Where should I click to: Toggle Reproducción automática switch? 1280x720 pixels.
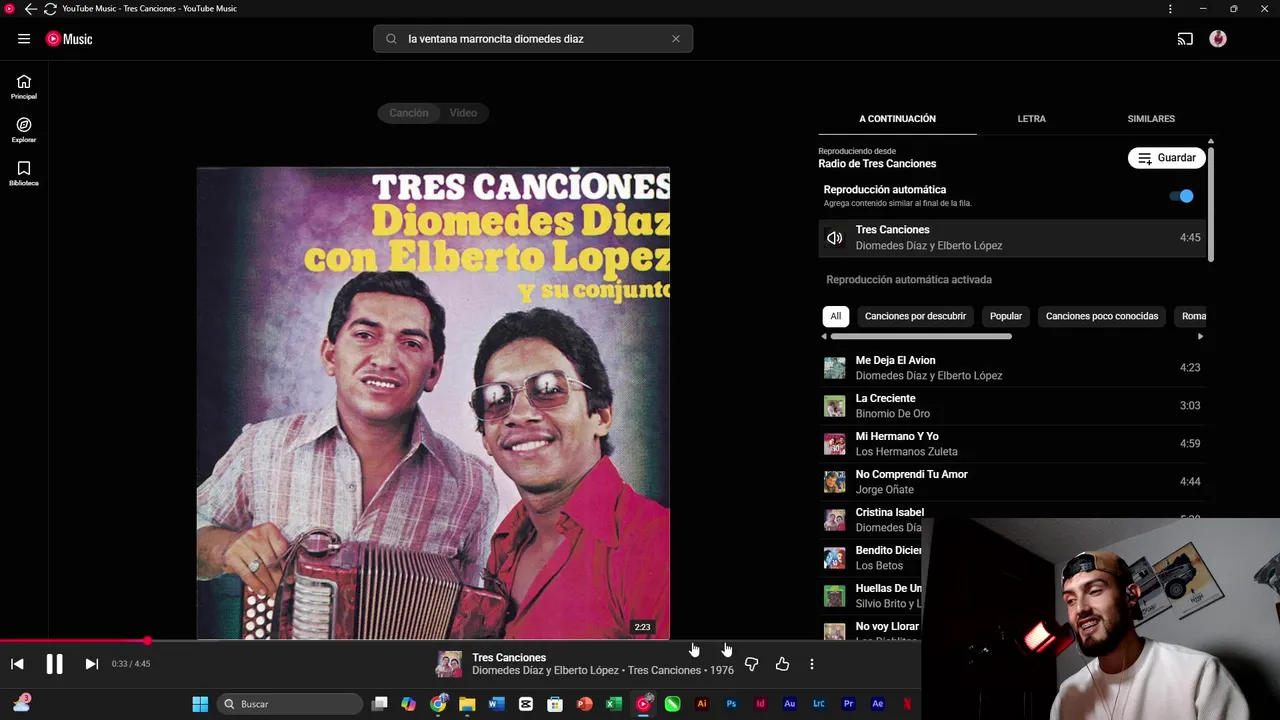1181,196
